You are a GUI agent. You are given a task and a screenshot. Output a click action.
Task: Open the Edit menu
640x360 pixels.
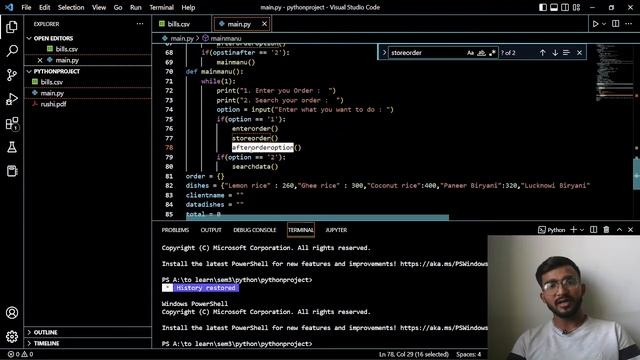pyautogui.click(x=44, y=7)
